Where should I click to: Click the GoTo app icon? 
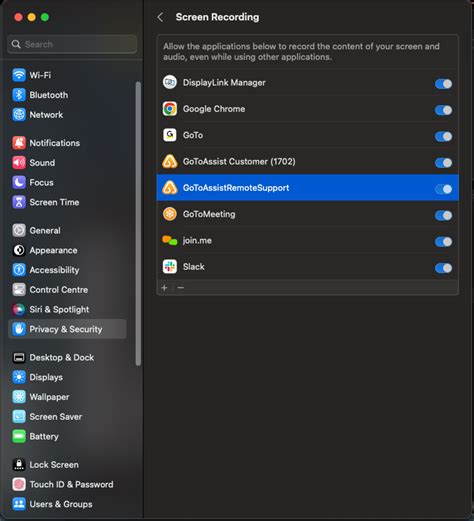click(170, 135)
